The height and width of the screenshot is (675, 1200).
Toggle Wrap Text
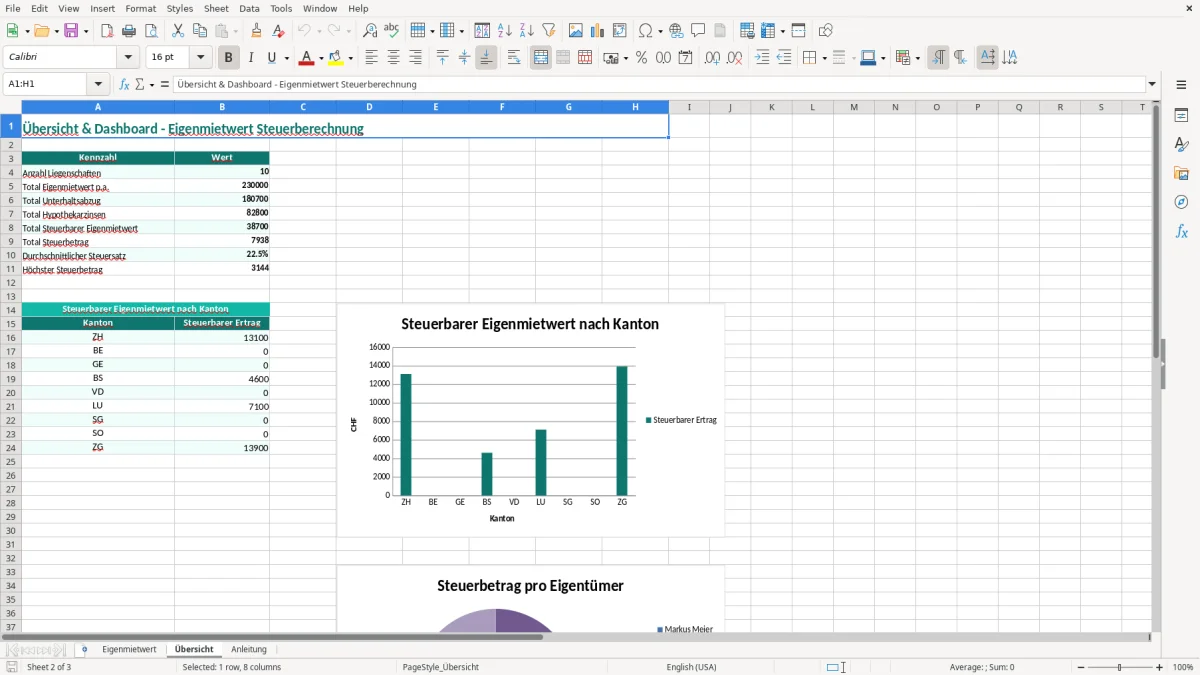point(514,58)
